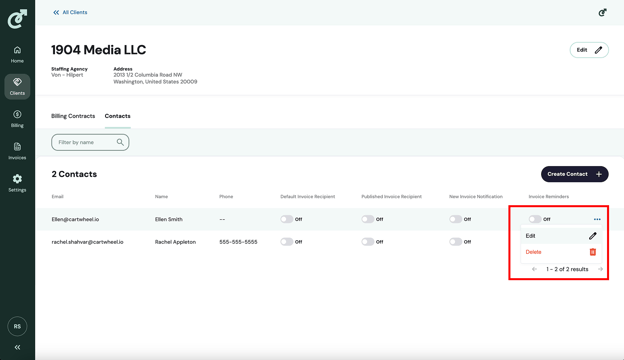Click the search magnifier in the filter box

[x=120, y=142]
